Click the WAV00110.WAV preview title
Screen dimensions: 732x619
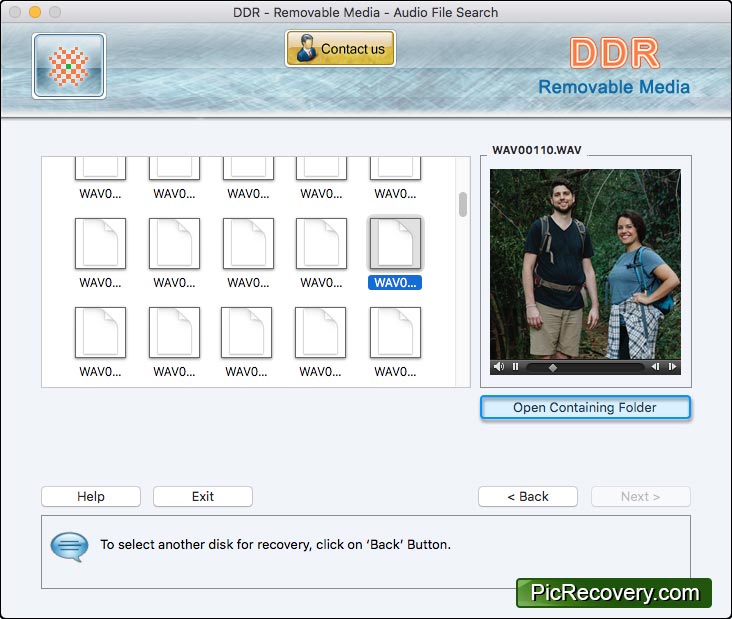[x=537, y=150]
